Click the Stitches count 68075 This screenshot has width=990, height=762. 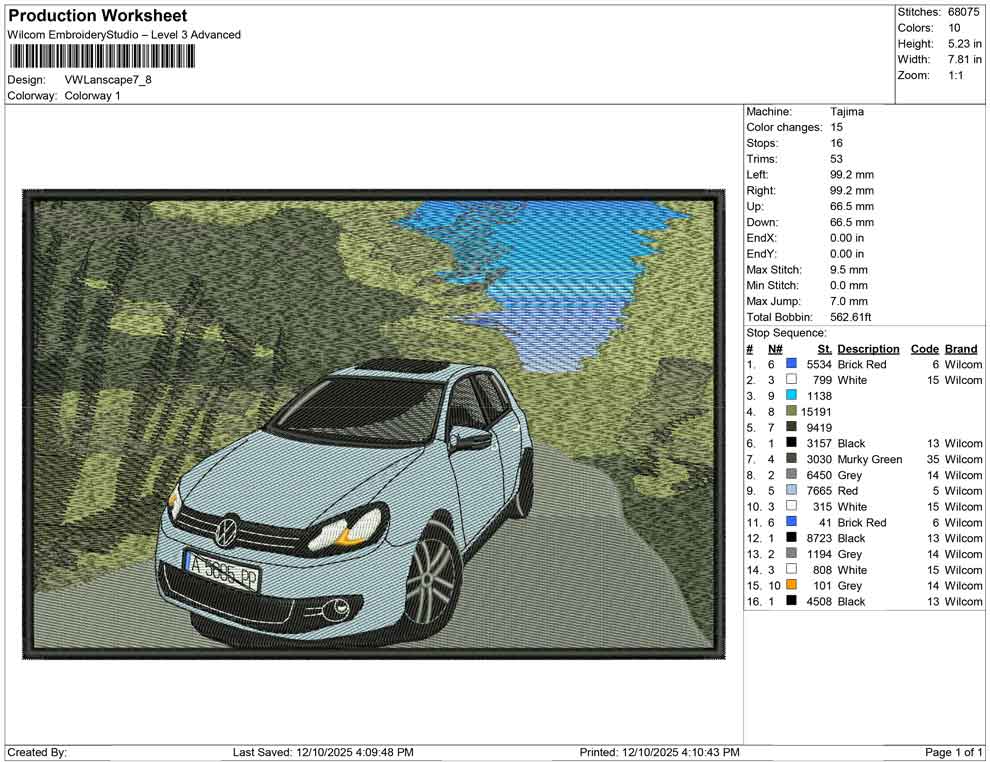click(x=962, y=12)
